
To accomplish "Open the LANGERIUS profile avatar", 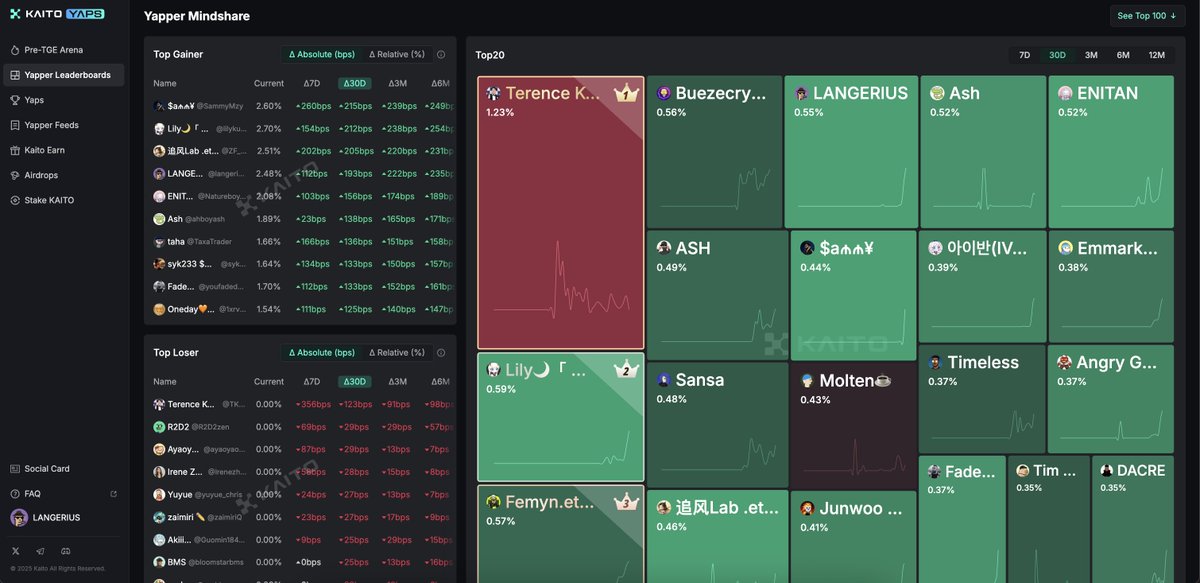I will tap(19, 518).
